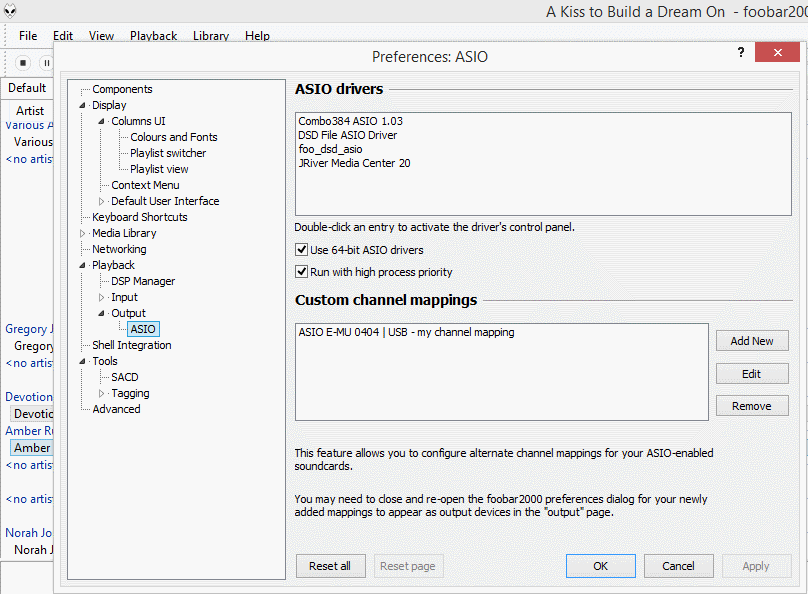Click OK to confirm preferences

tap(600, 566)
